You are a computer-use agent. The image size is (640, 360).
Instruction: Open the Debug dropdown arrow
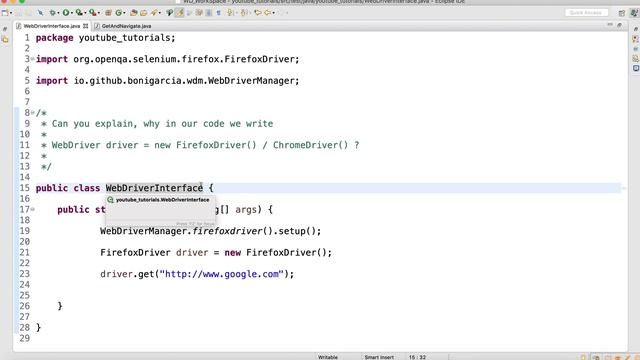point(58,13)
